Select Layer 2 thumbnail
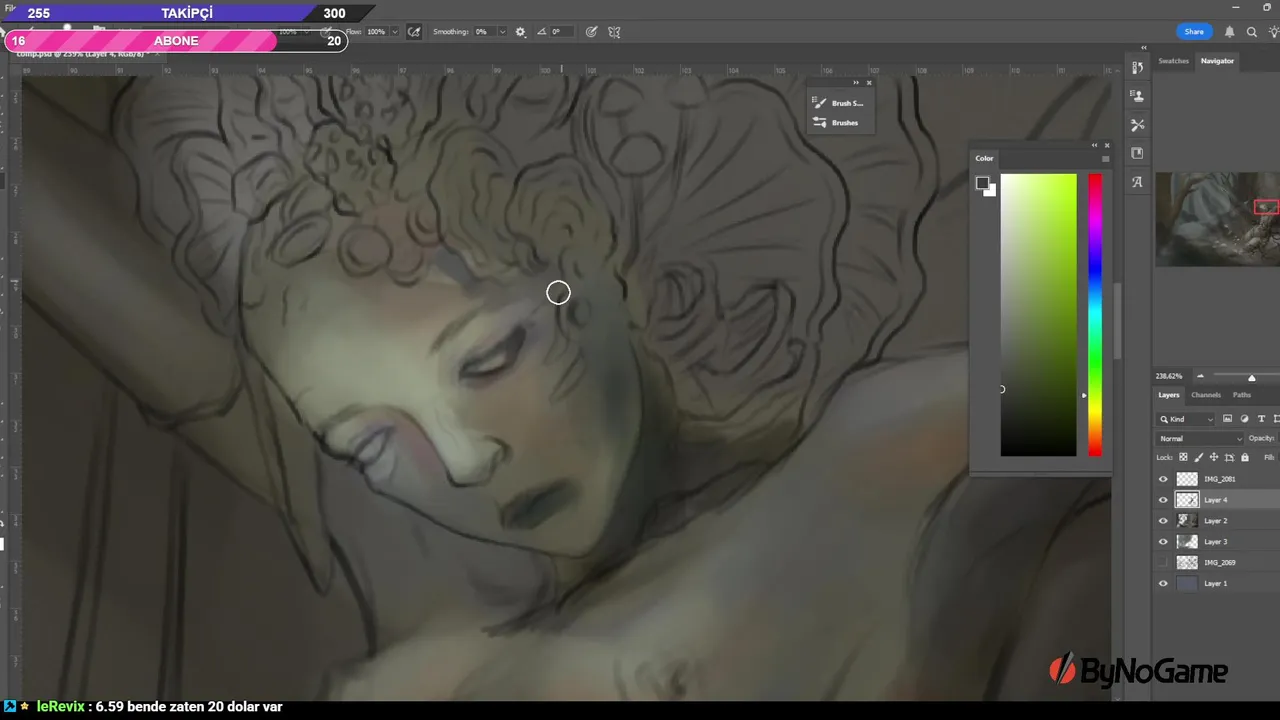 click(1187, 521)
